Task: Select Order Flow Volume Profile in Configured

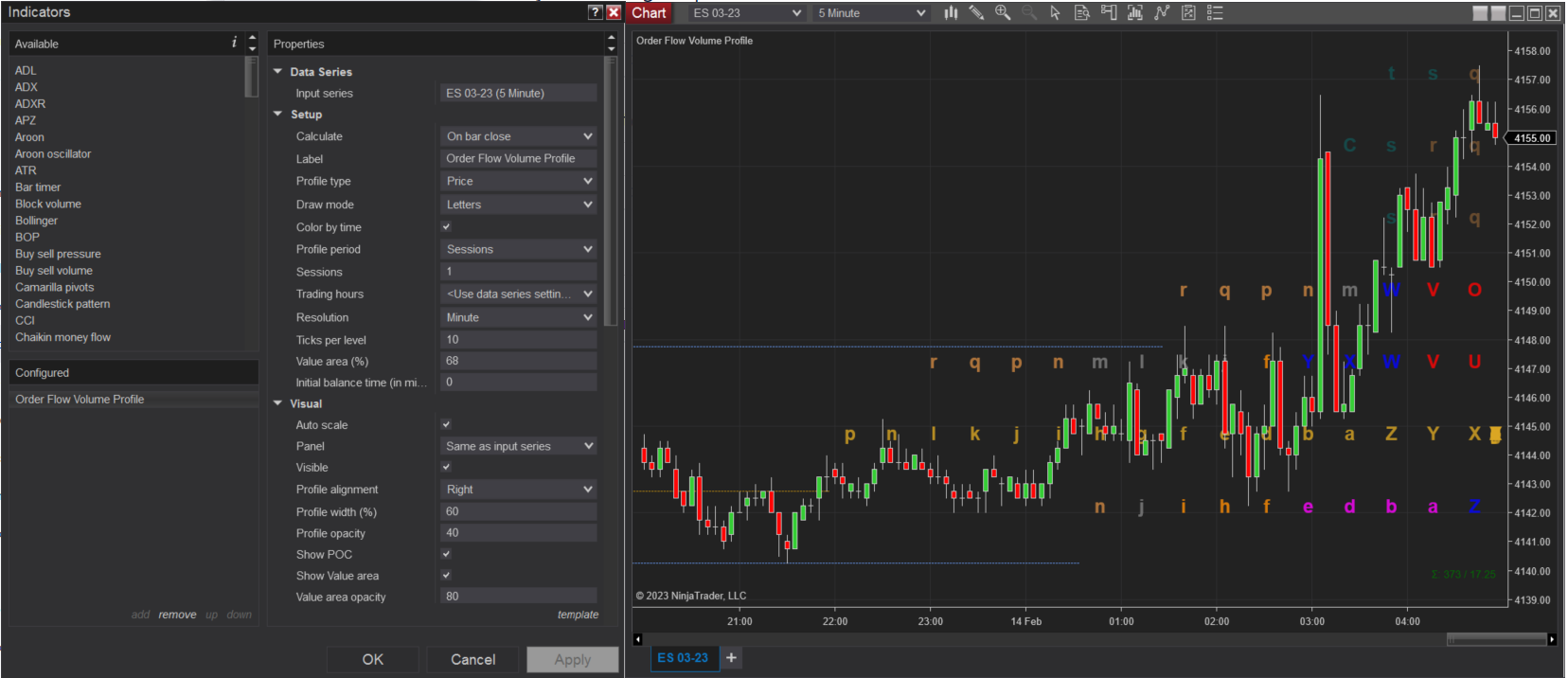Action: coord(134,399)
